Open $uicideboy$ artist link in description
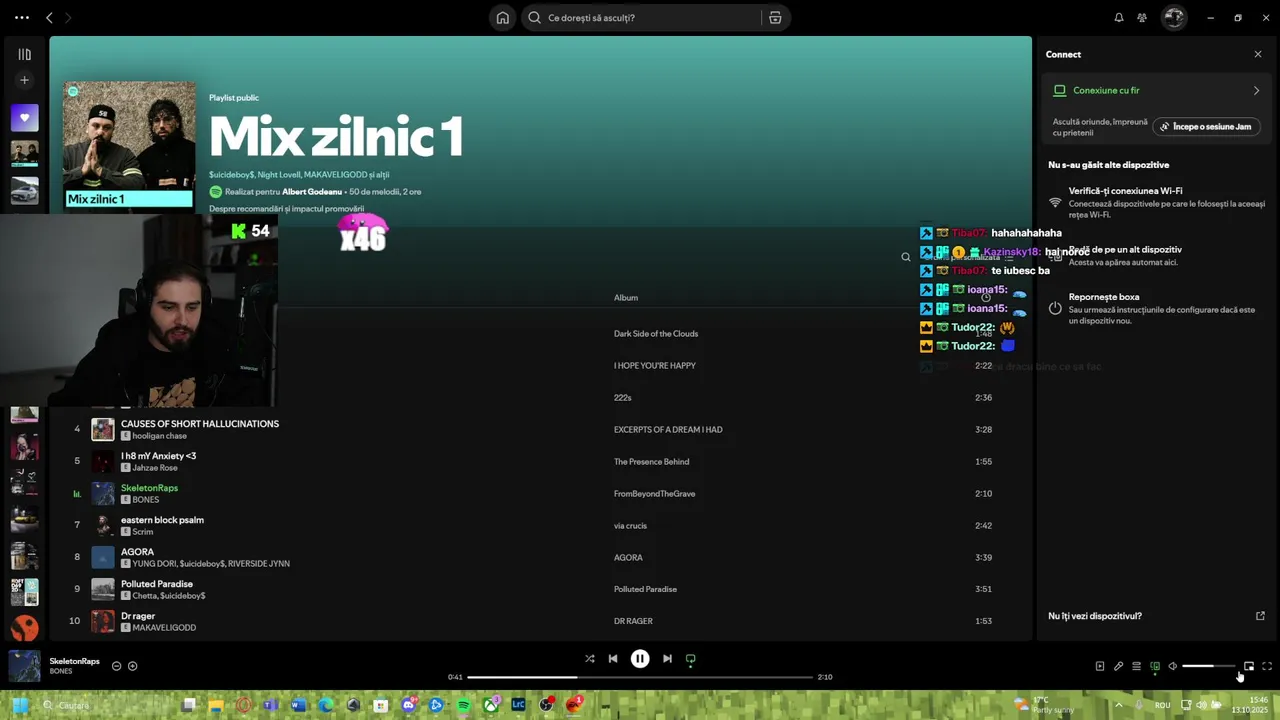1280x720 pixels. 231,175
